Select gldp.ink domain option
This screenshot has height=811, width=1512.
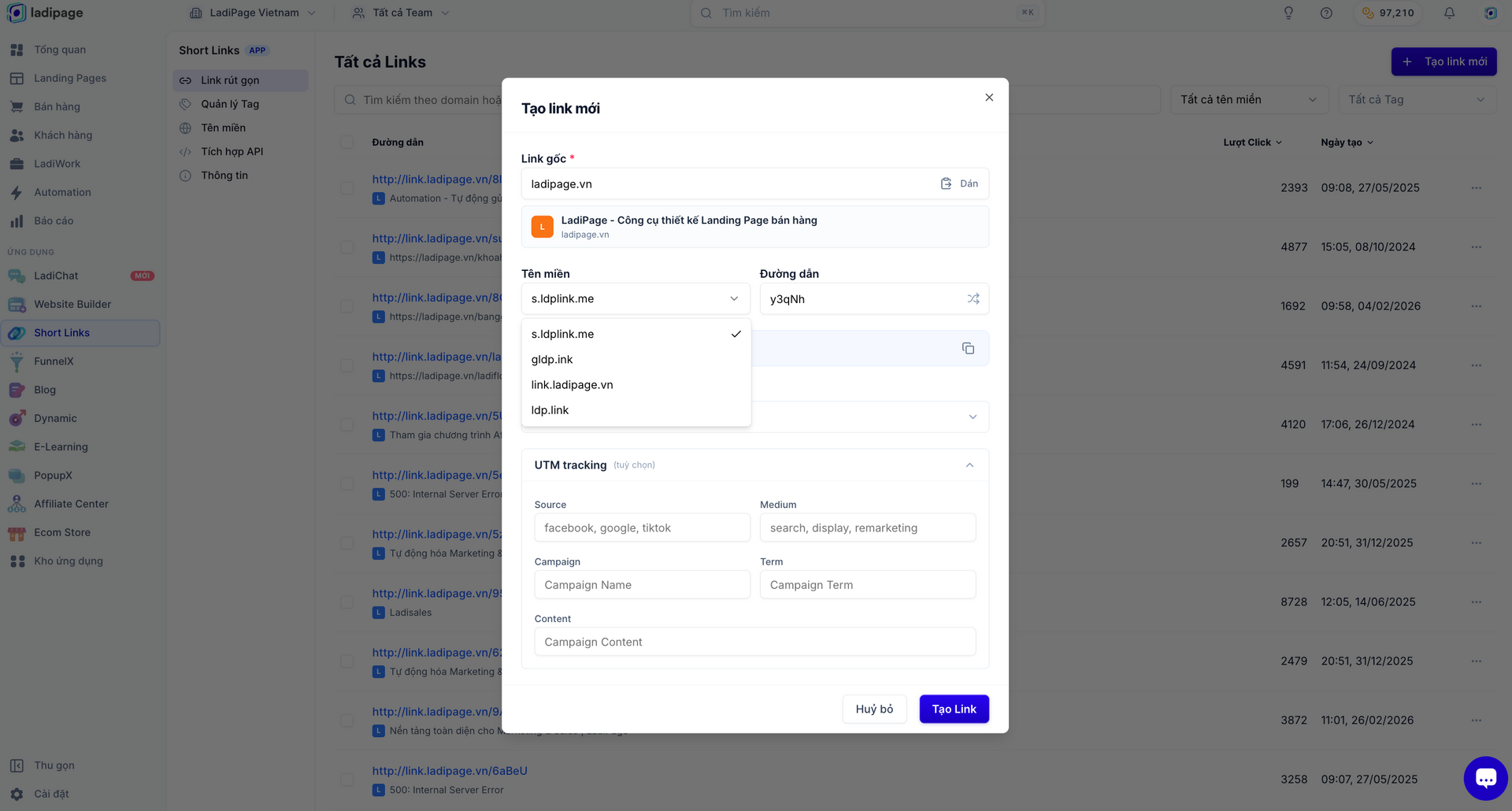pyautogui.click(x=636, y=359)
